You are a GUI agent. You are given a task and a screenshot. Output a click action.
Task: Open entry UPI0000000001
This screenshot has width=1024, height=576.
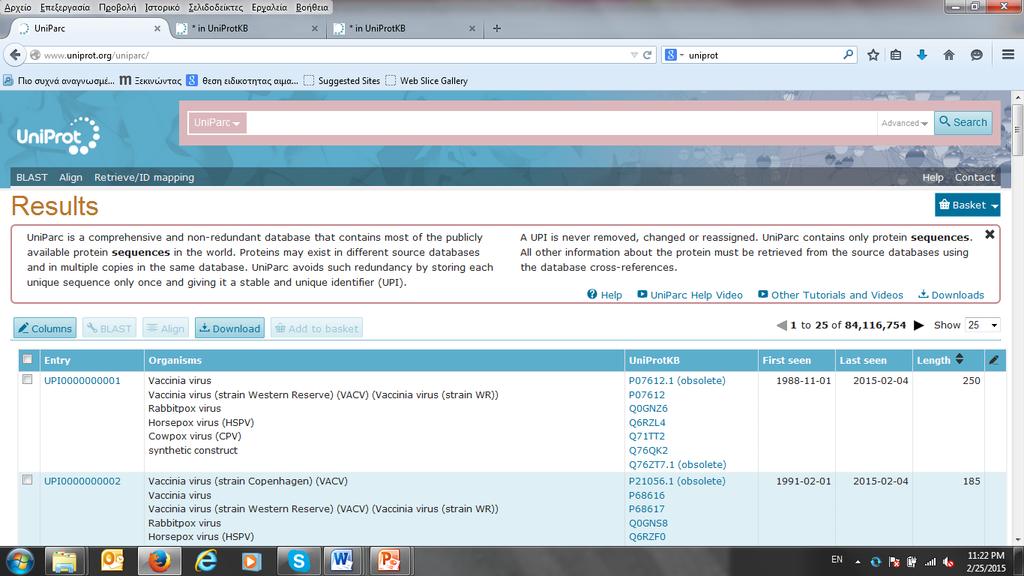(x=82, y=380)
